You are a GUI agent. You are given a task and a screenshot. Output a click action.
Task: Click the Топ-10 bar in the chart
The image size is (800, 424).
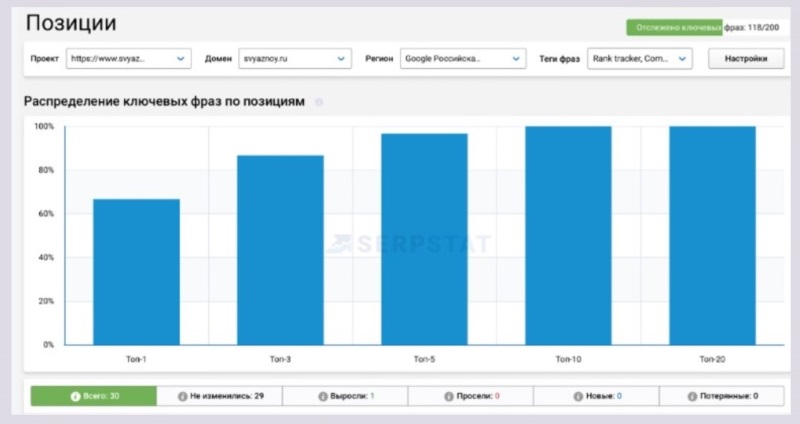point(568,235)
